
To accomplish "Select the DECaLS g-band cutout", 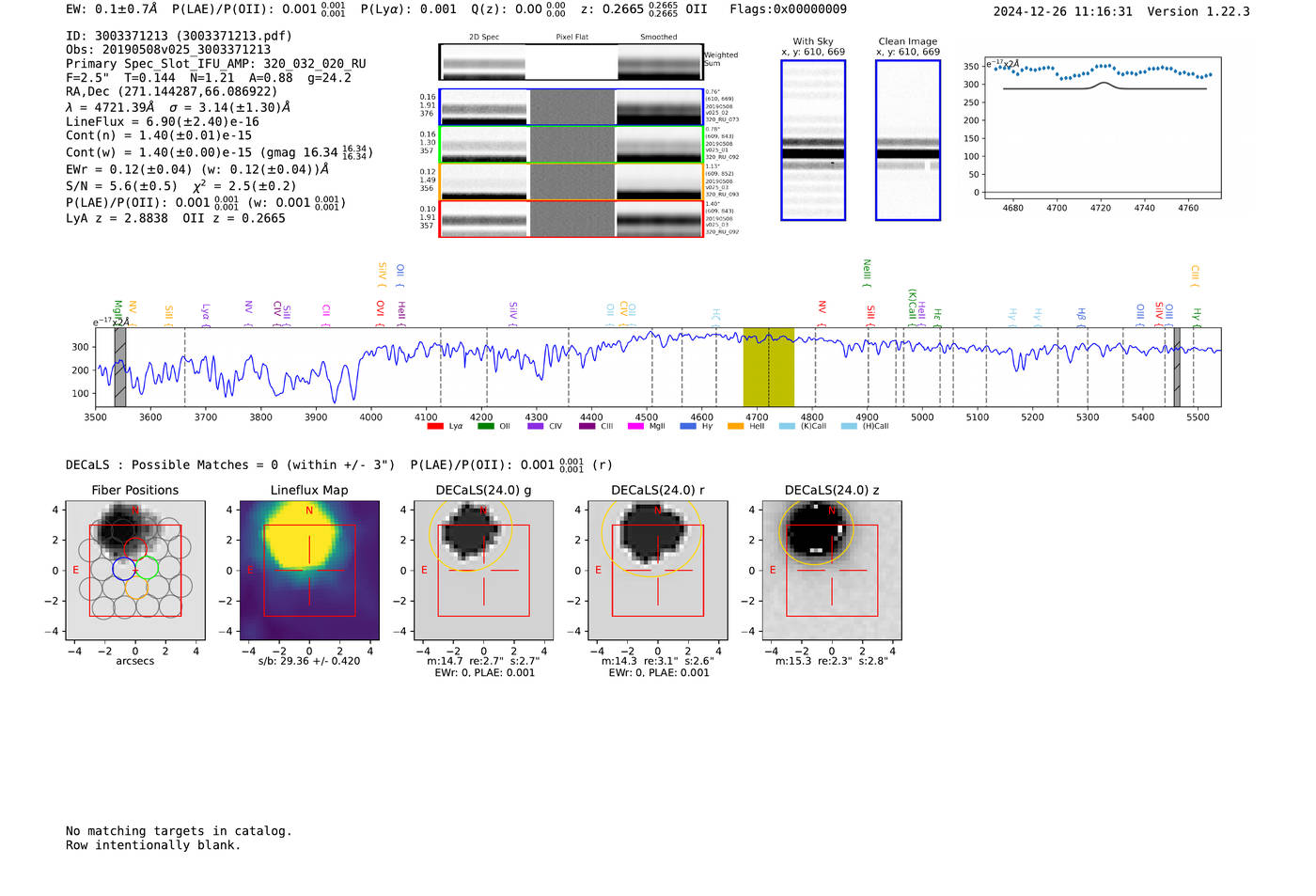I will click(x=483, y=571).
